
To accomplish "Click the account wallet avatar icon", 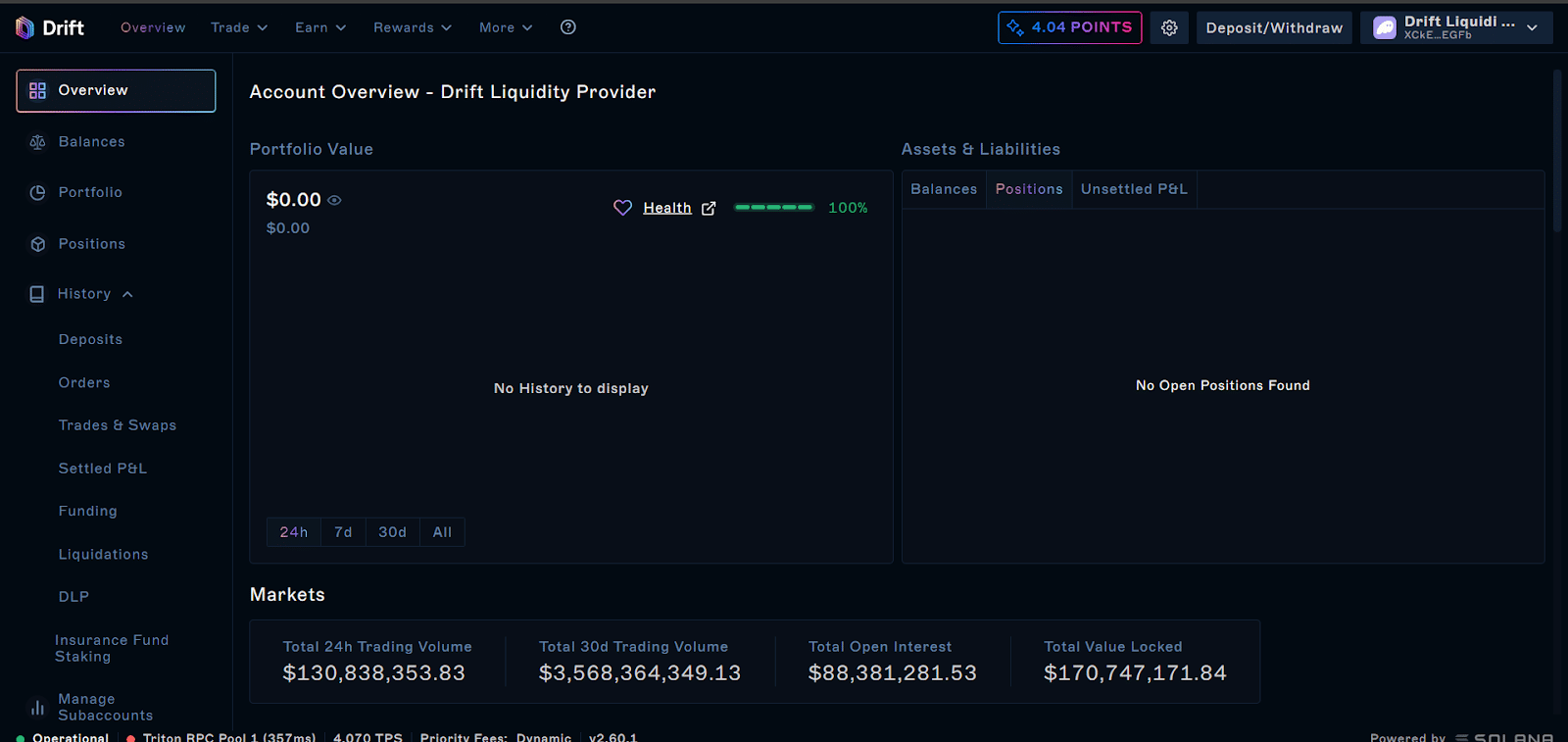I will pyautogui.click(x=1385, y=27).
